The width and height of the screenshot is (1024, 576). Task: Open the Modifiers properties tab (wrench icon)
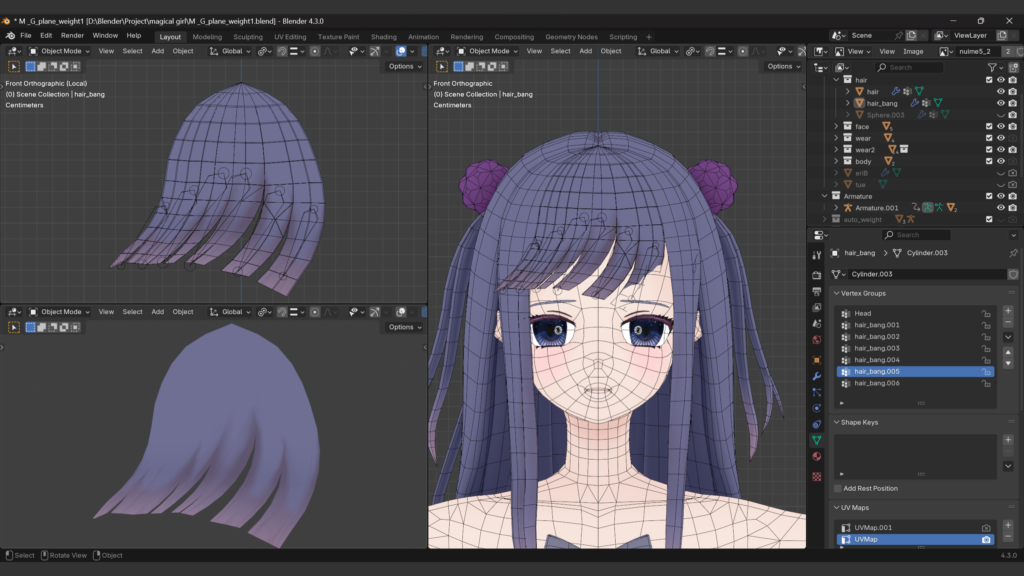pos(817,376)
